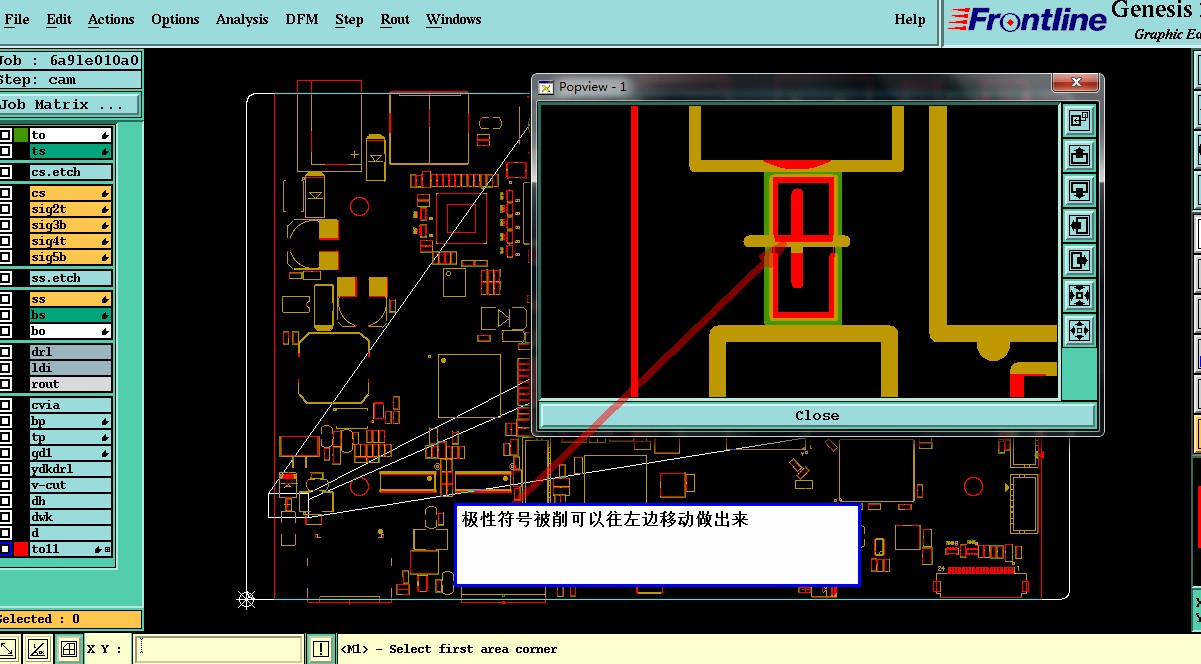Viewport: 1201px width, 664px height.
Task: Click the pan right icon in Popview
Action: tap(1079, 261)
